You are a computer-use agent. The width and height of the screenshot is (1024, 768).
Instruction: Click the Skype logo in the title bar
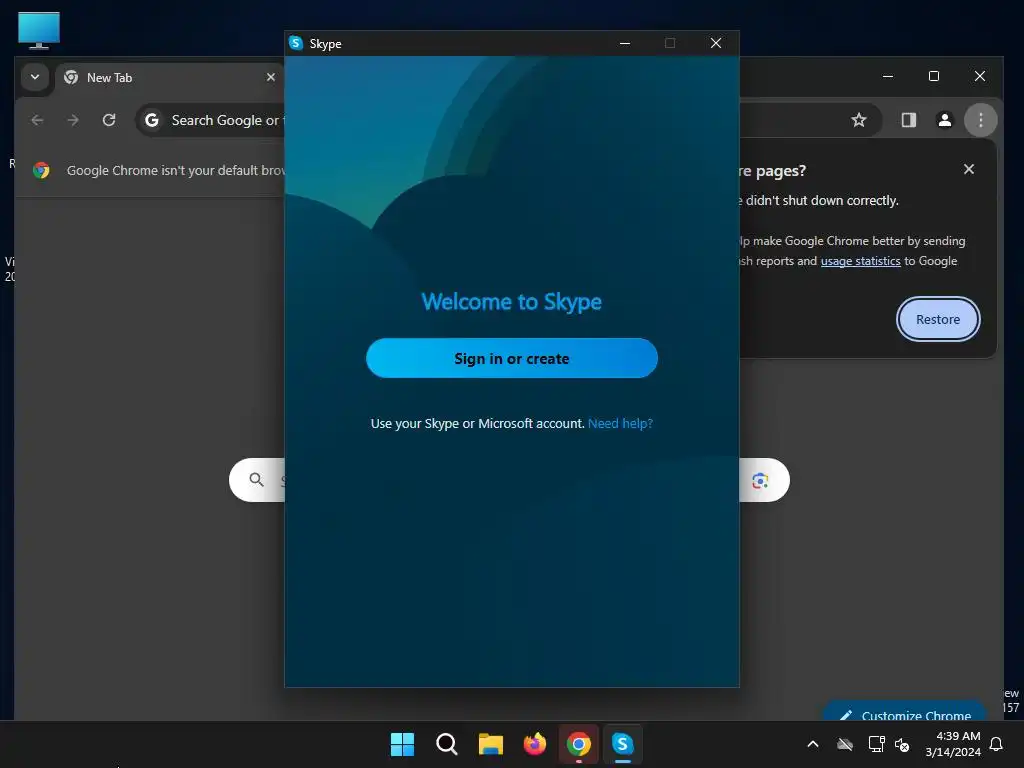pos(296,43)
